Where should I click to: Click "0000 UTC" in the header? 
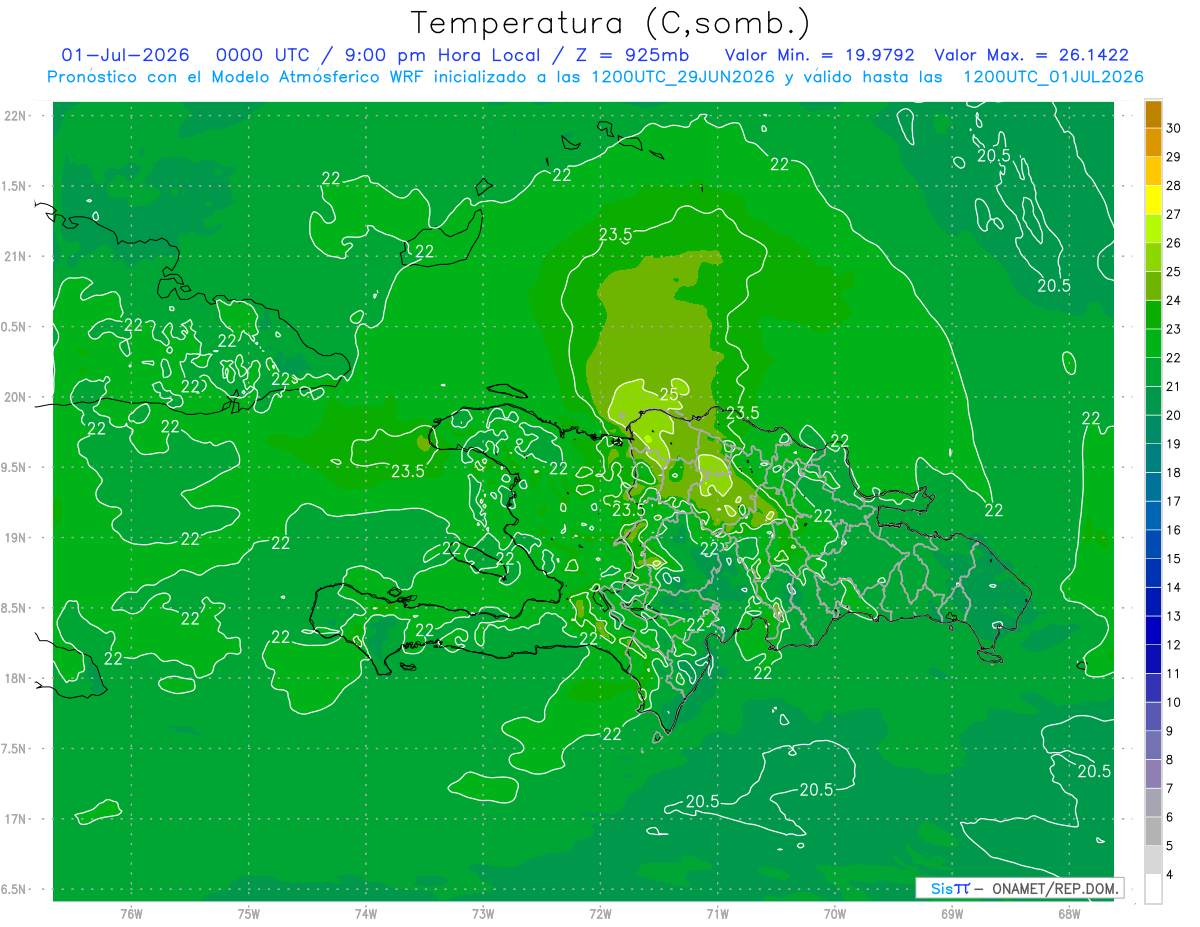[x=262, y=55]
